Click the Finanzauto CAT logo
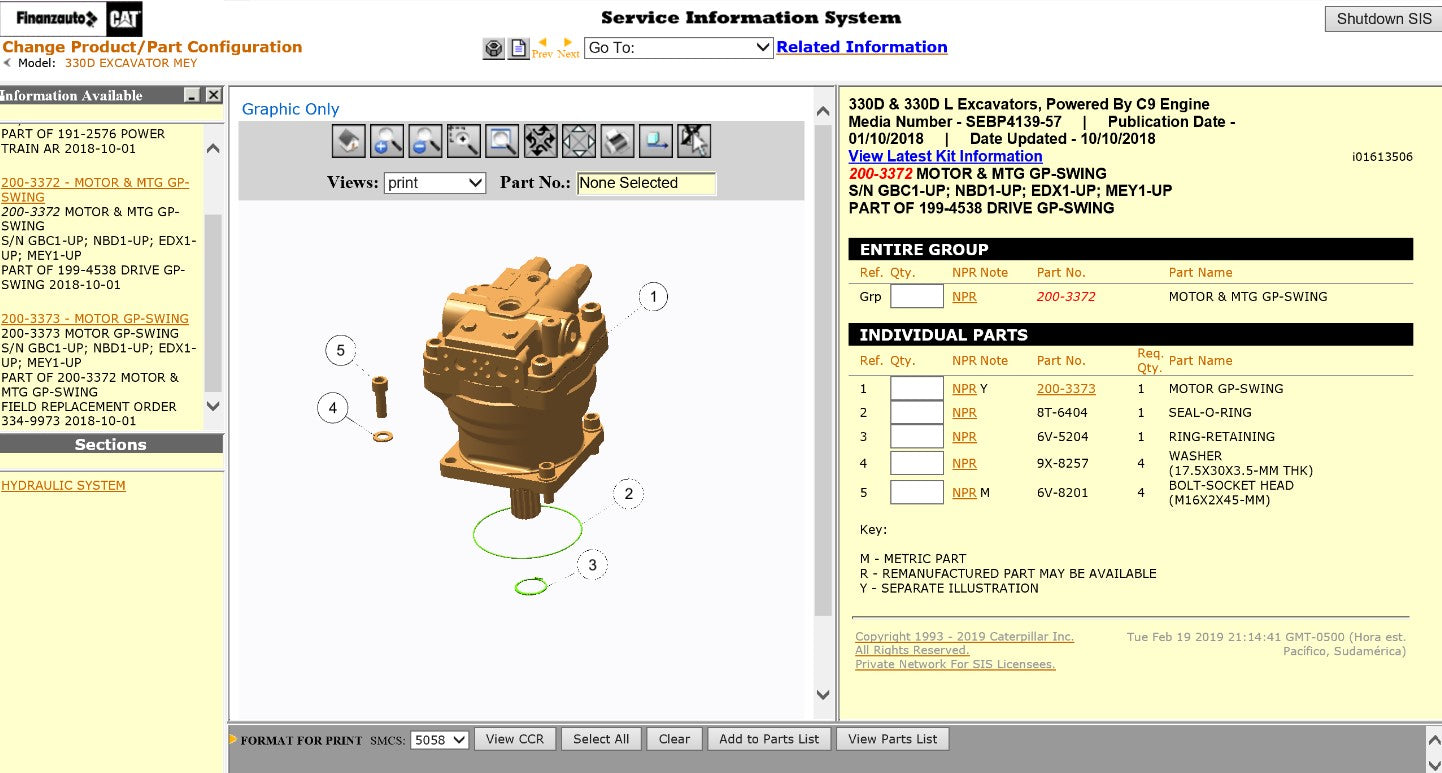1442x773 pixels. pos(73,18)
